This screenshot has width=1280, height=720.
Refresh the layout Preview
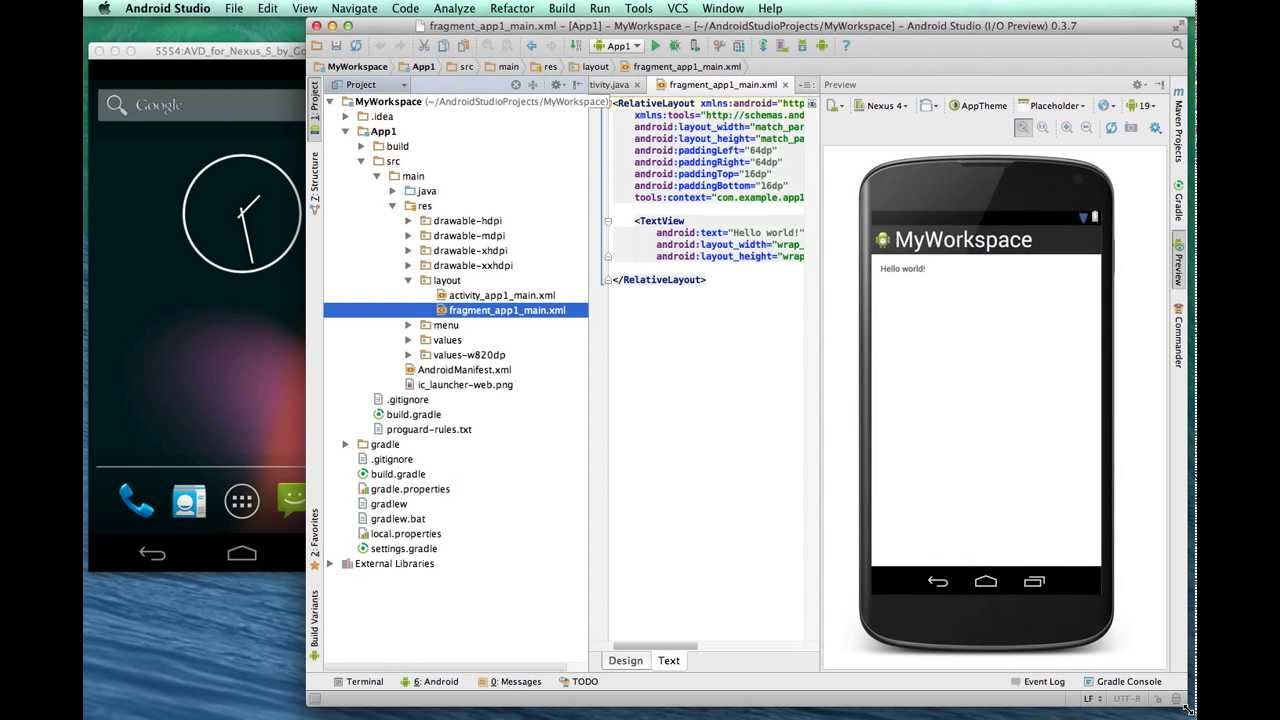1111,128
